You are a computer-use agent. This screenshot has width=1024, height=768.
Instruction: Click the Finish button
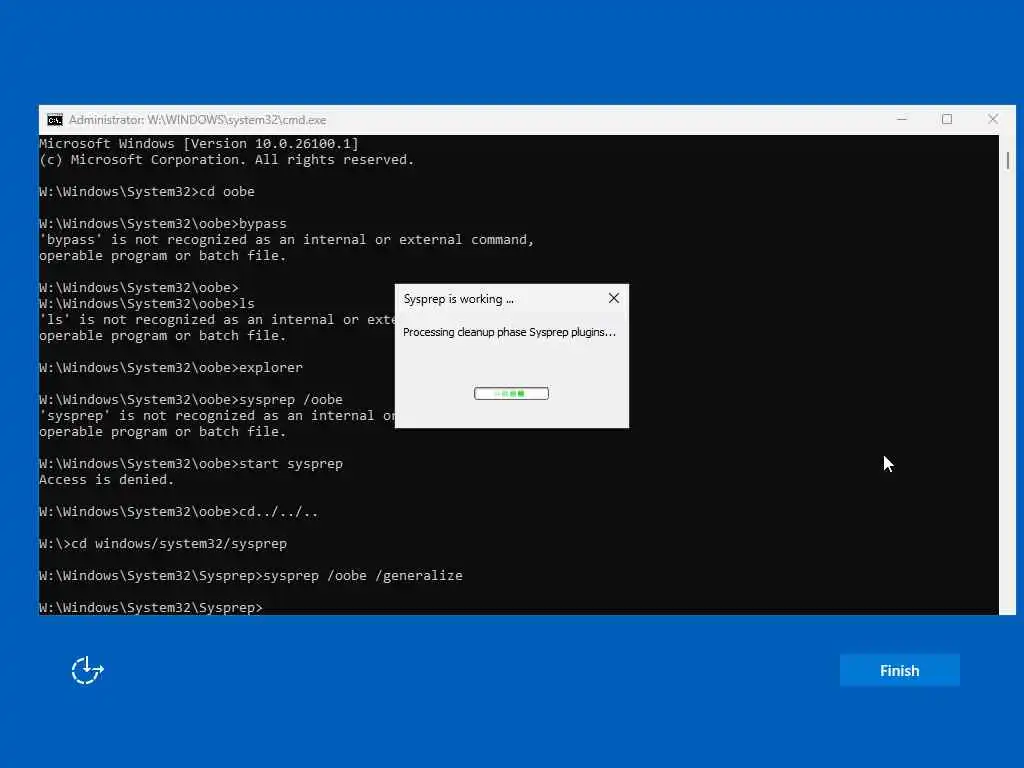point(899,670)
